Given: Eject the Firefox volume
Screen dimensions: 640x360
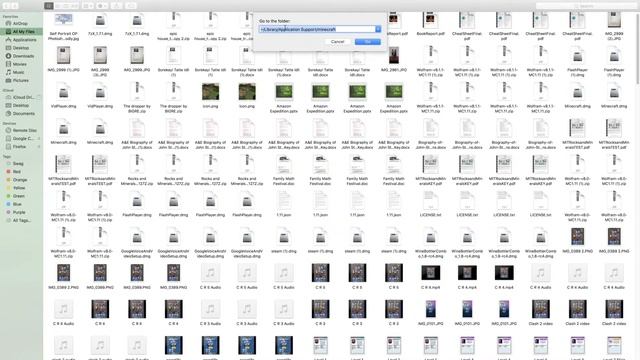Looking at the screenshot, I should pyautogui.click(x=39, y=147).
